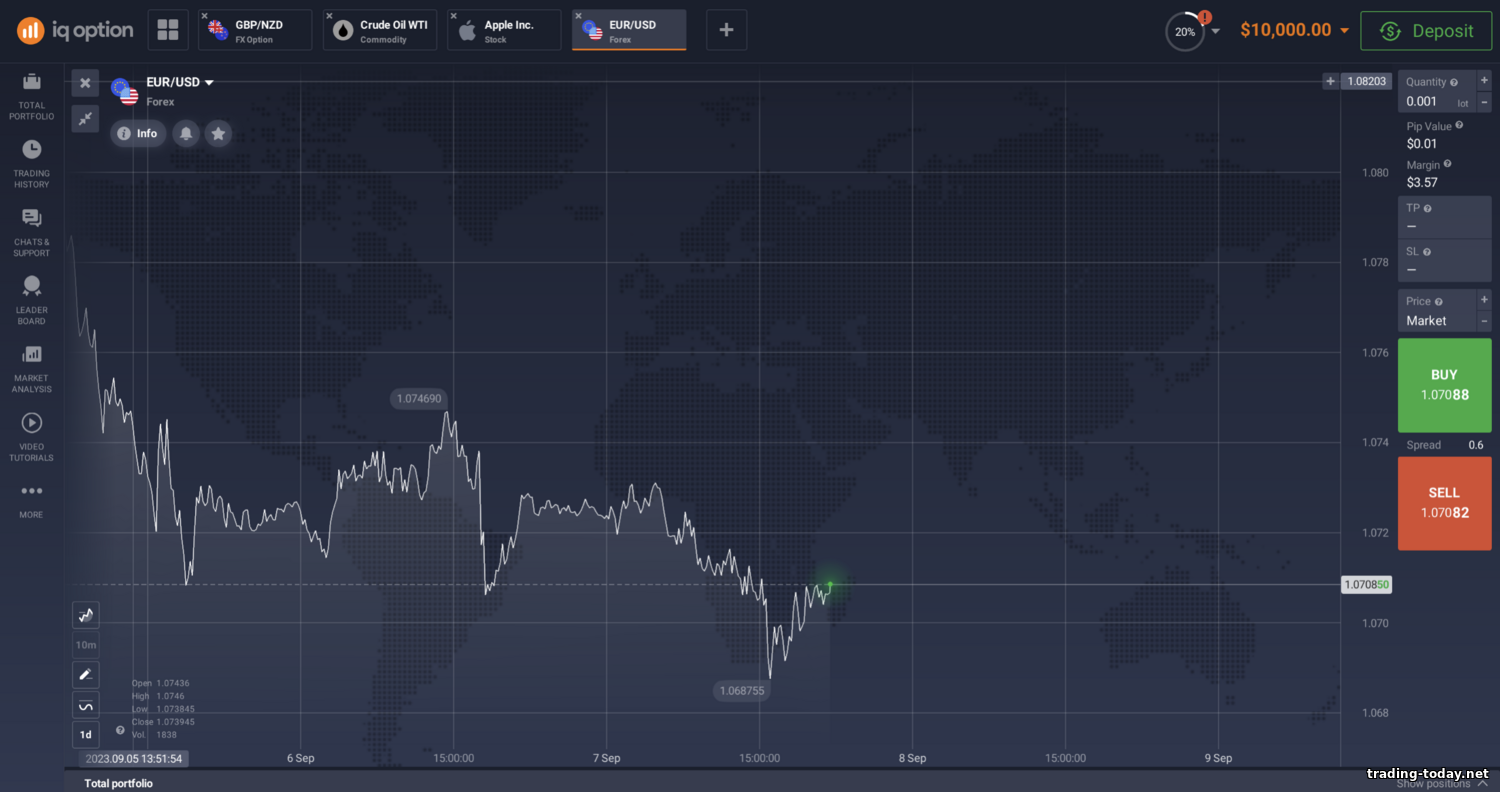Open the Total Portfolio sidebar icon
Image resolution: width=1500 pixels, height=792 pixels.
(x=31, y=95)
